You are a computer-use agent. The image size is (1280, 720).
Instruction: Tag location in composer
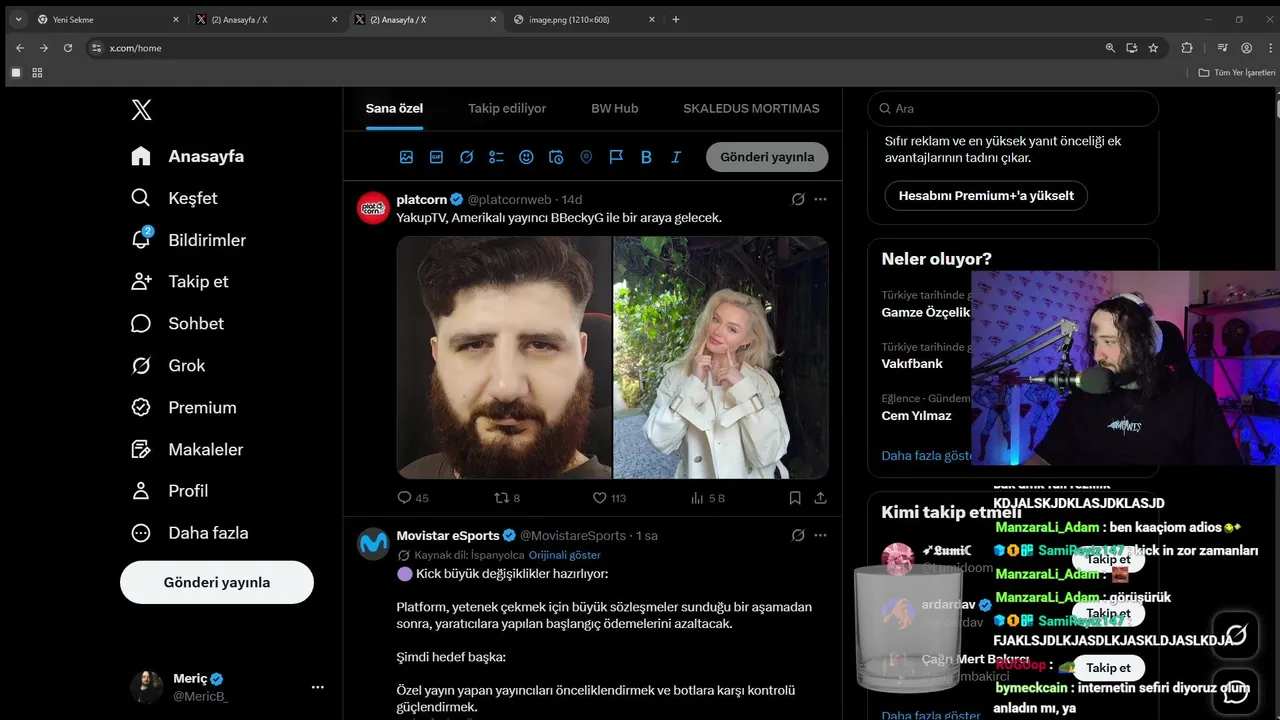pyautogui.click(x=586, y=157)
